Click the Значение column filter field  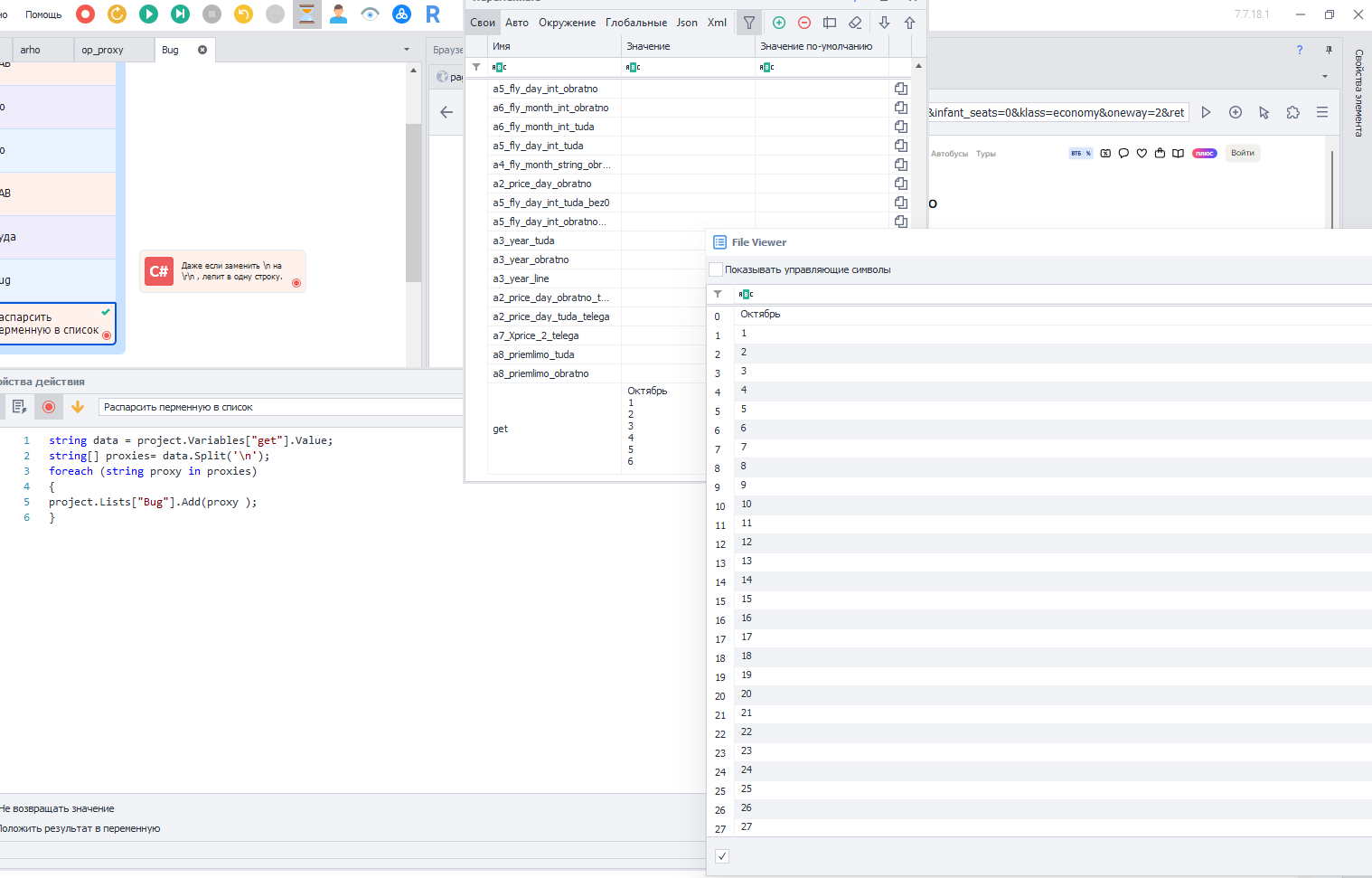688,67
